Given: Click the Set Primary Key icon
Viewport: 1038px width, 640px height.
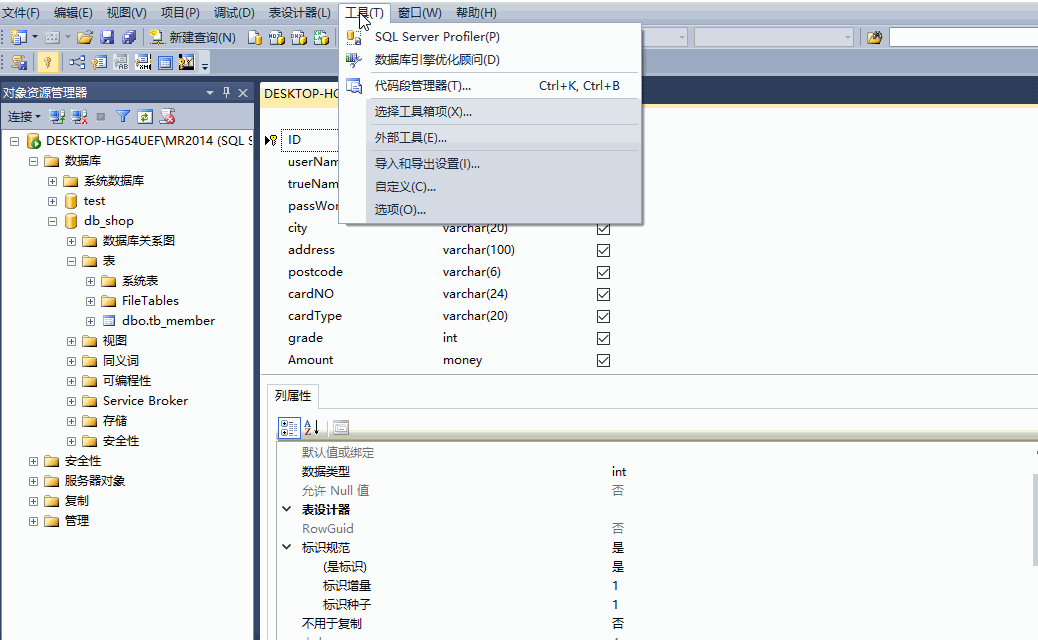Looking at the screenshot, I should pos(47,62).
